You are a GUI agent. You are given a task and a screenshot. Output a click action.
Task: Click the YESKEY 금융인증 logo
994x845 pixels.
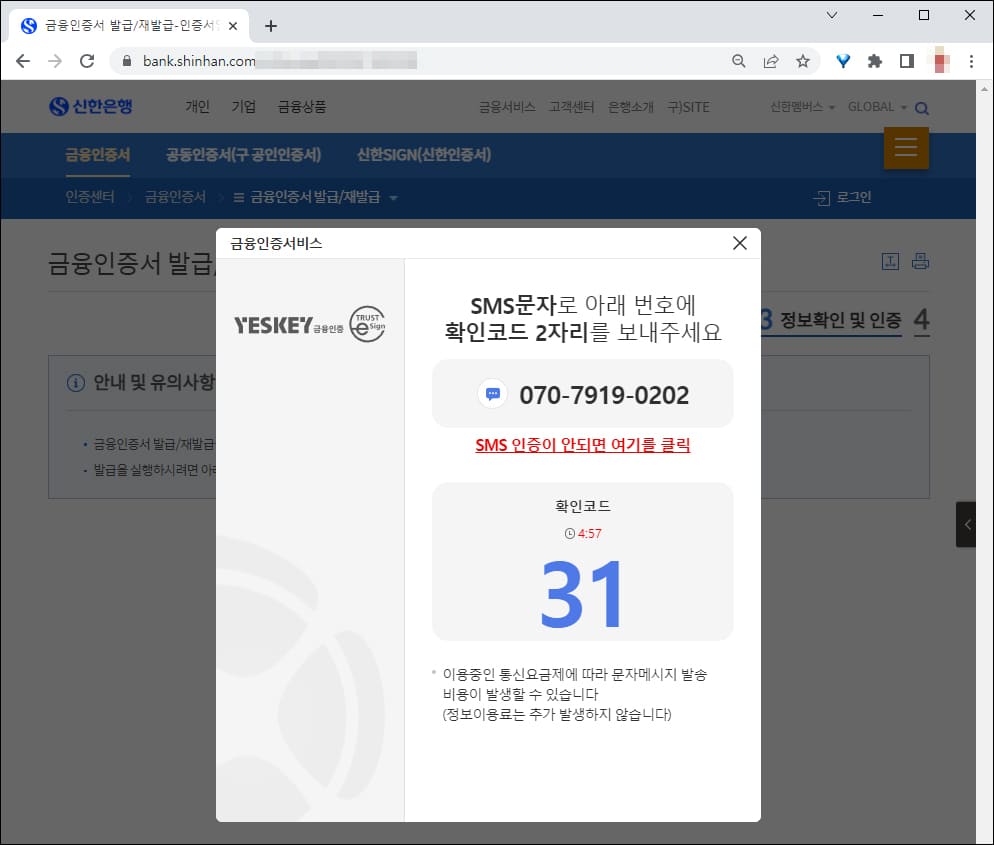(x=288, y=325)
